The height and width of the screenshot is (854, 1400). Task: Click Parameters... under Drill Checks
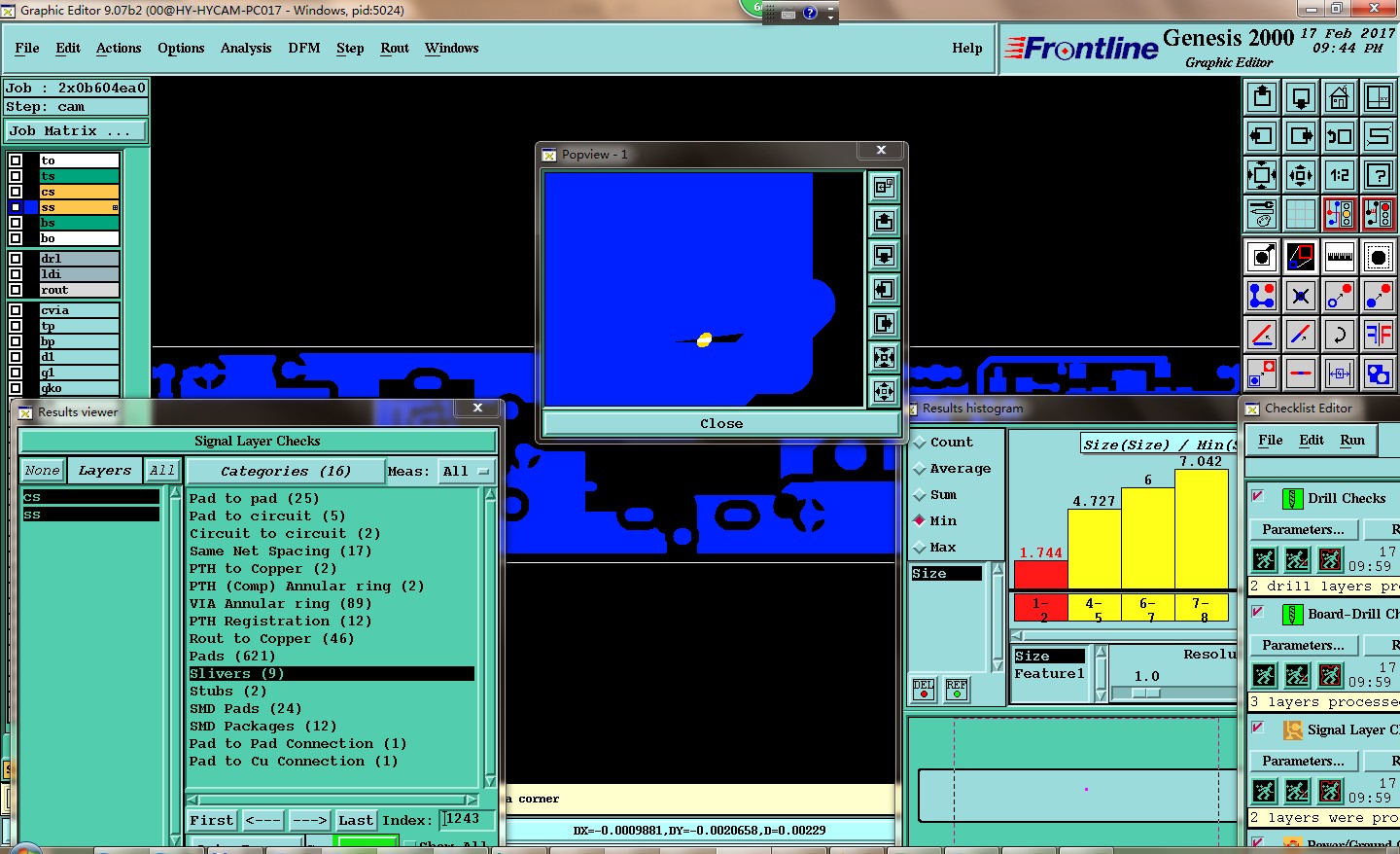(1303, 529)
